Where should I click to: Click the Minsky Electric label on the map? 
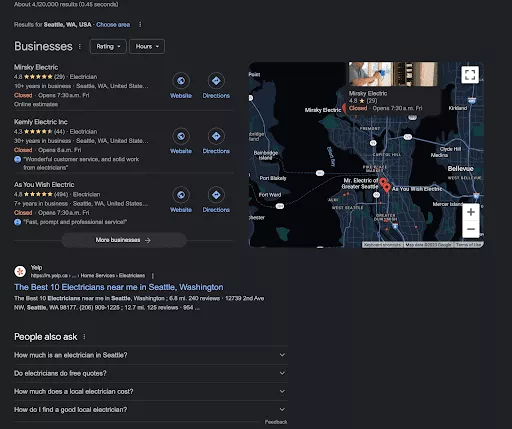(323, 110)
